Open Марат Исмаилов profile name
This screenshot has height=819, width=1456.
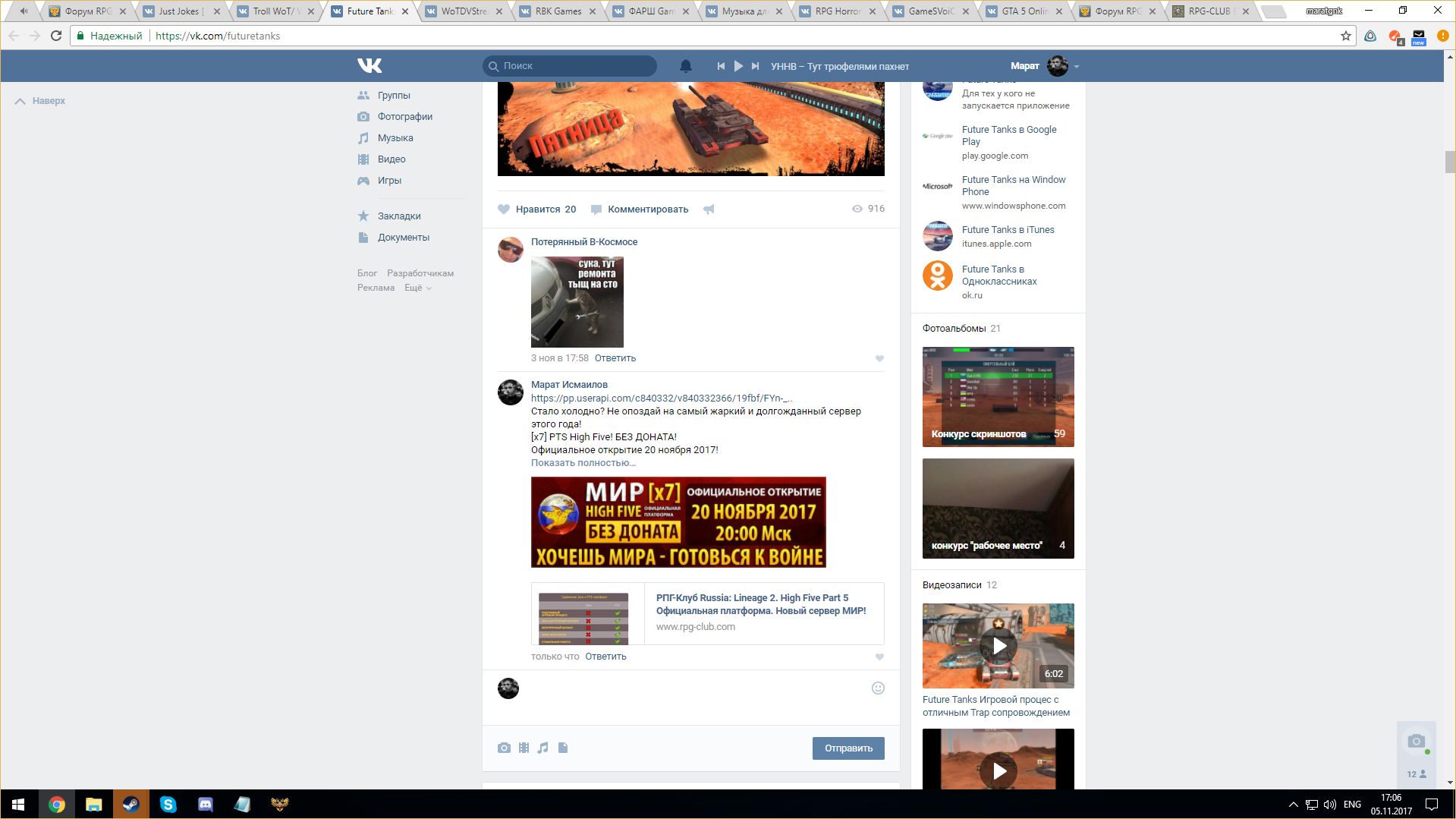[x=569, y=385]
